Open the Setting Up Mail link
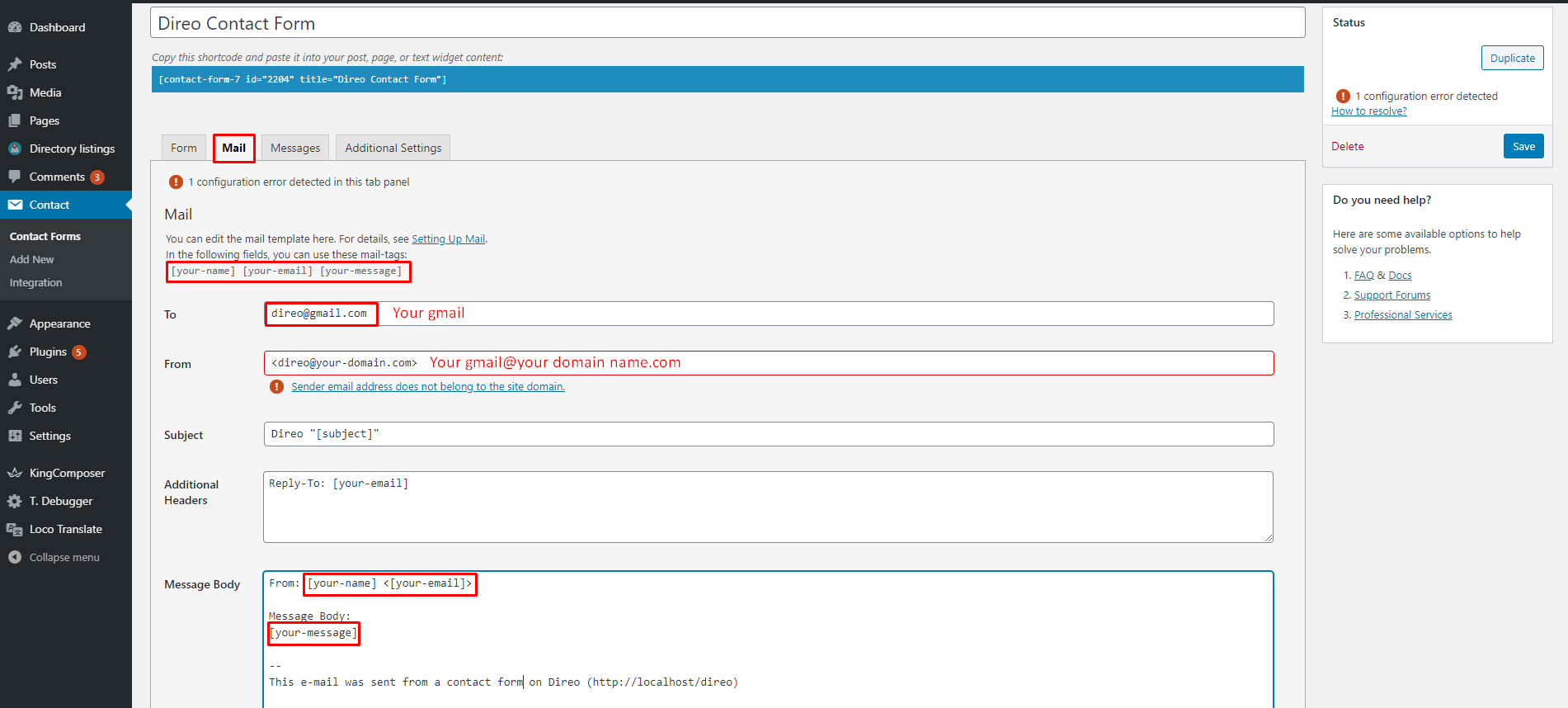The image size is (1568, 708). [x=449, y=238]
